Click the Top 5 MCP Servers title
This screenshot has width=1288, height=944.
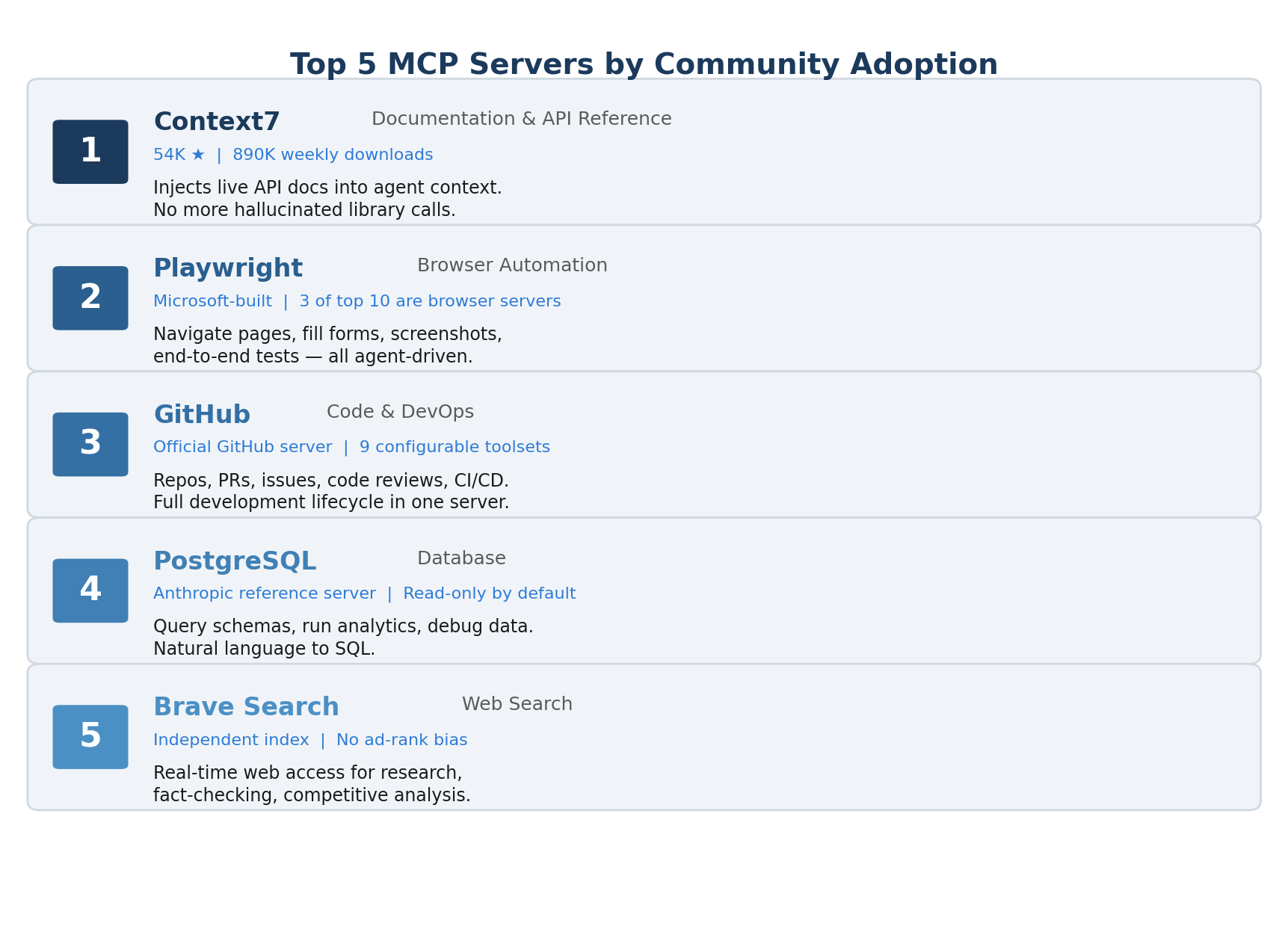pos(644,65)
